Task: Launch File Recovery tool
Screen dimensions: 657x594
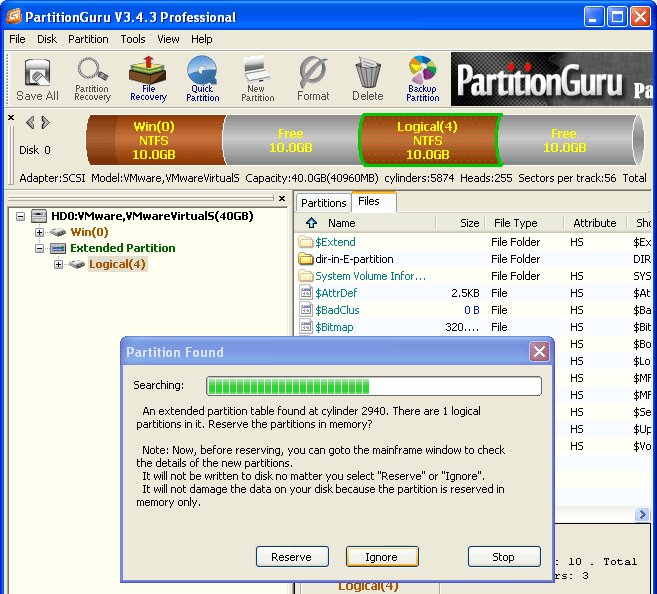Action: coord(148,80)
